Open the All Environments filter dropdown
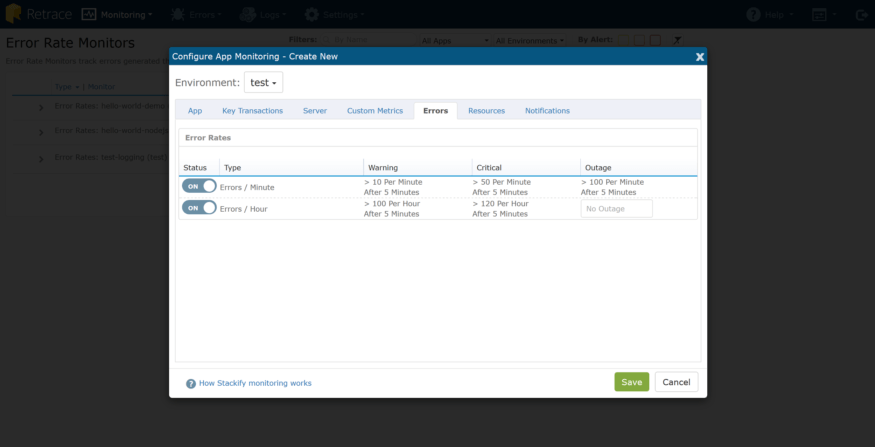 [530, 41]
